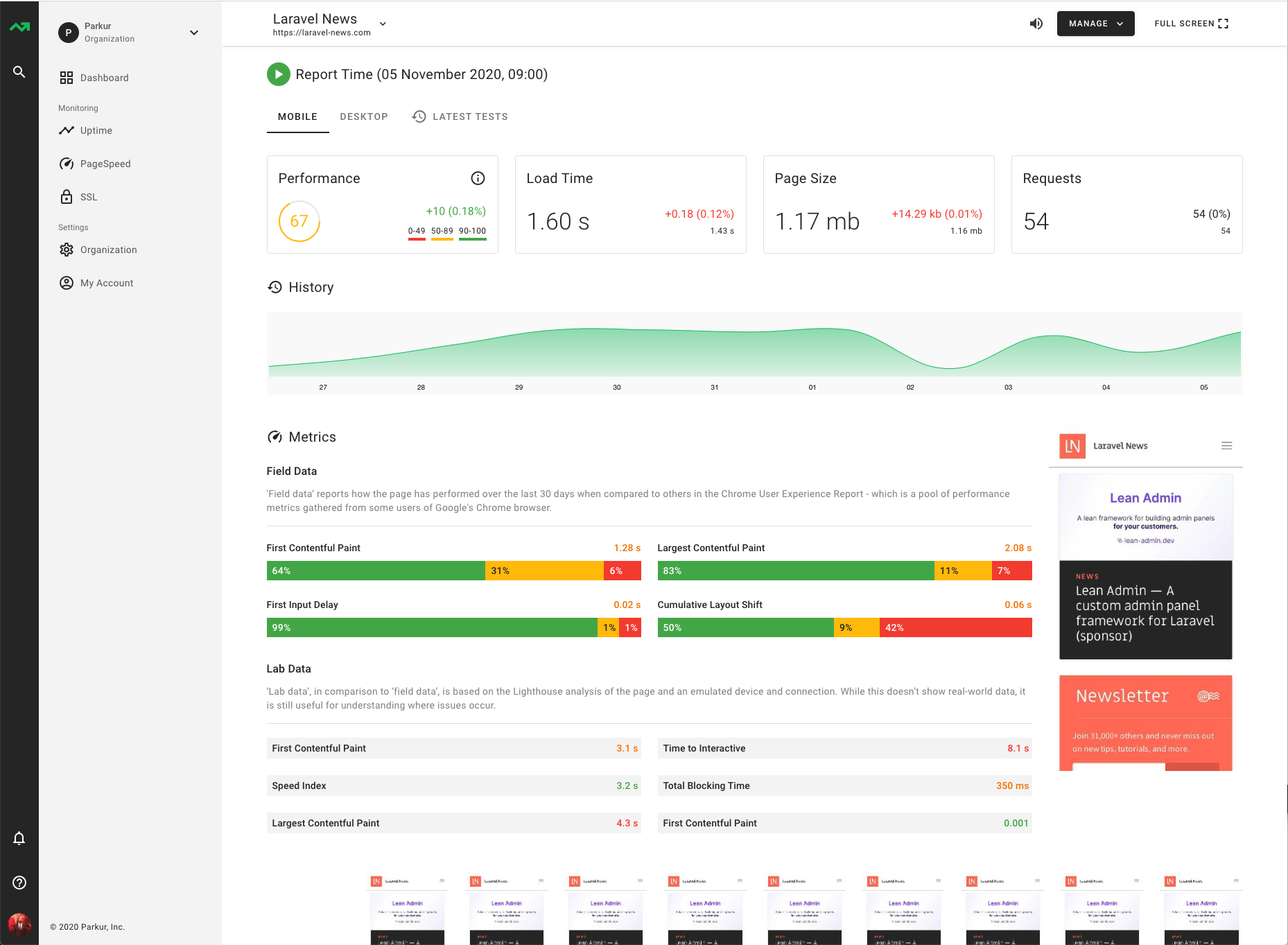This screenshot has width=1288, height=945.
Task: Open Organization settings
Action: point(108,250)
